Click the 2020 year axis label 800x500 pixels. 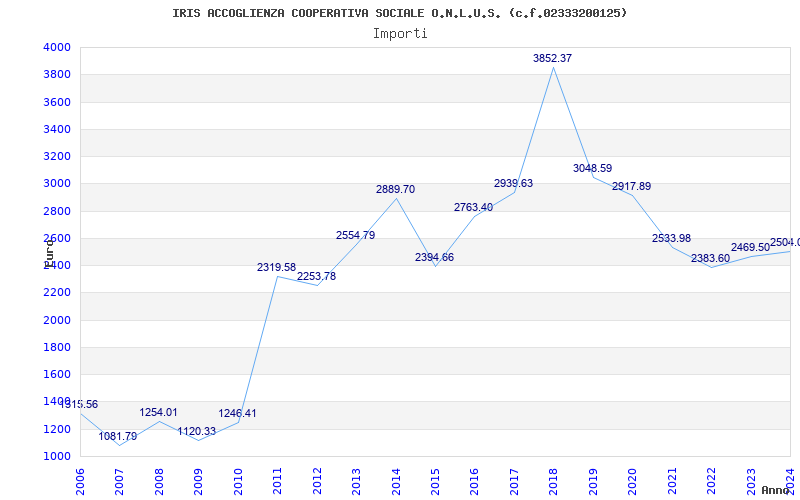point(633,482)
